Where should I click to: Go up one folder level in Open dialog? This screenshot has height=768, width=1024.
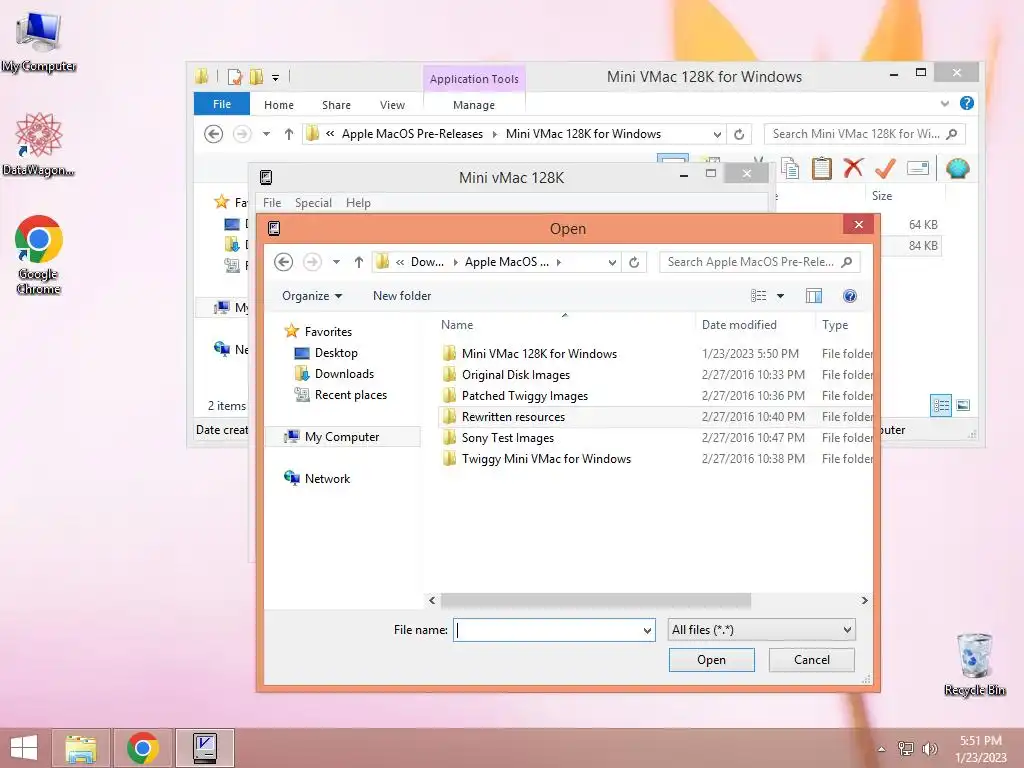359,262
